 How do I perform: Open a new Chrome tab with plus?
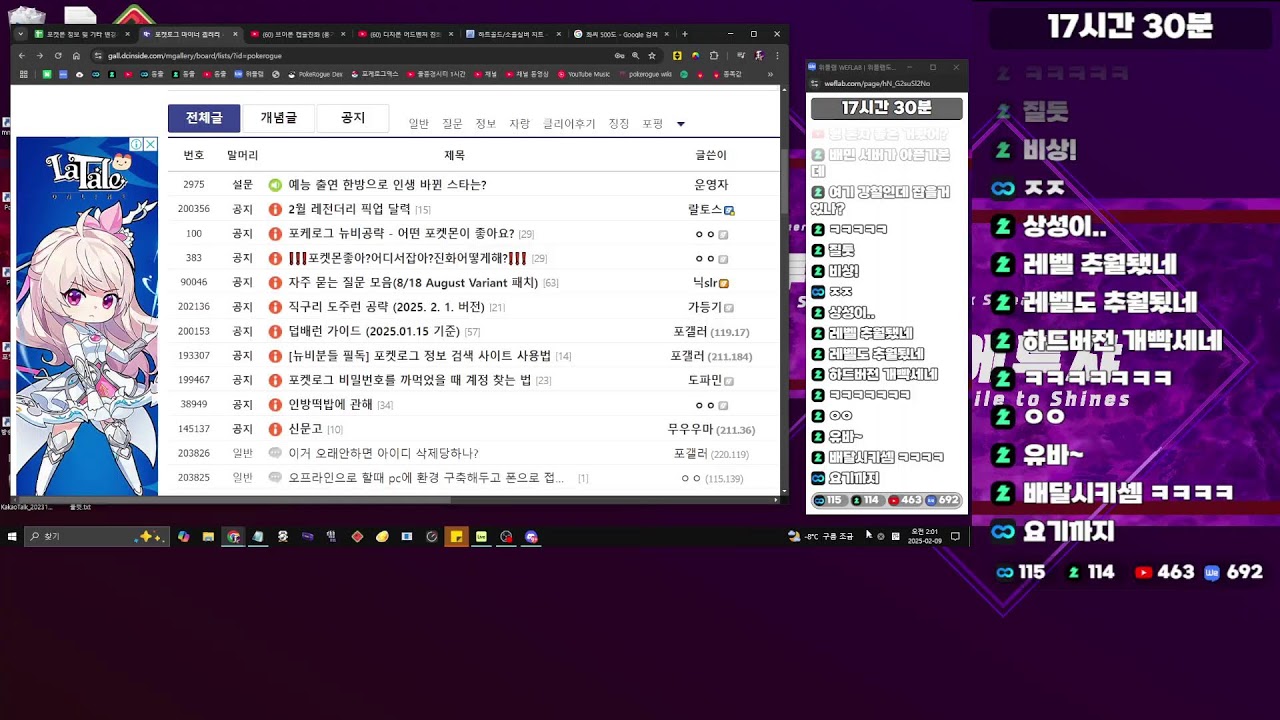click(685, 34)
